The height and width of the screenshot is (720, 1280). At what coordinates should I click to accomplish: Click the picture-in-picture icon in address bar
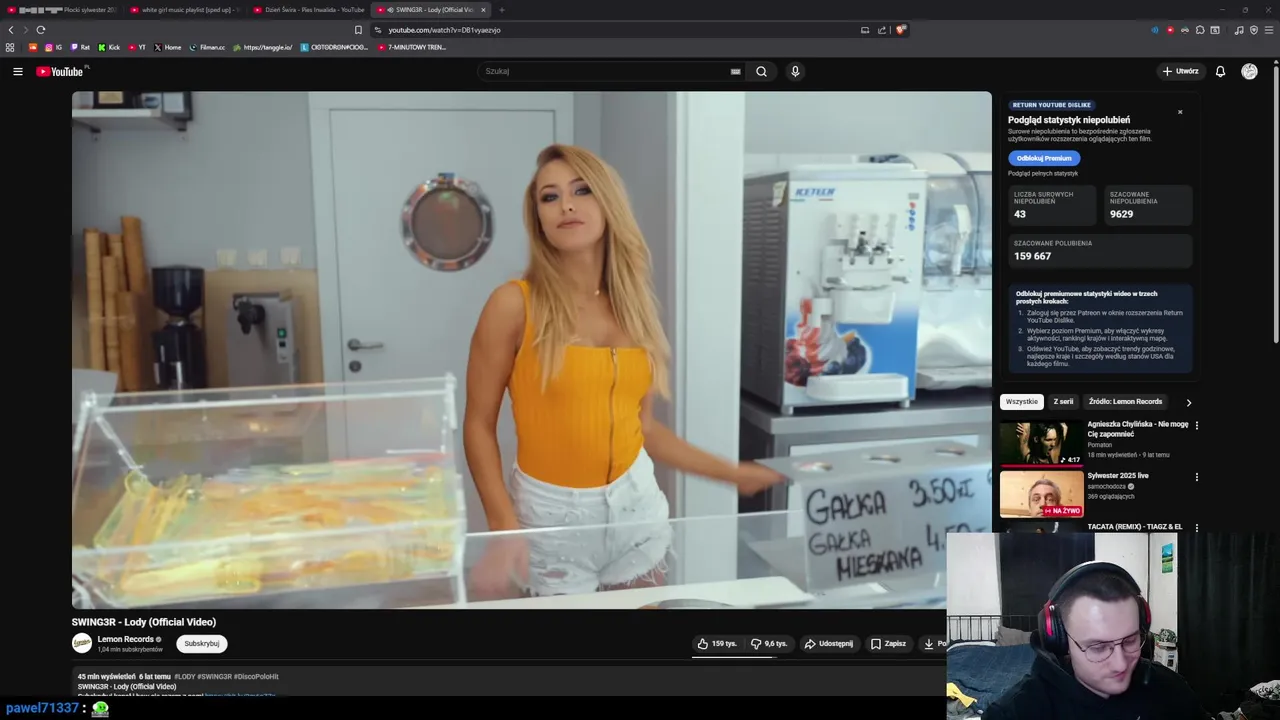[x=865, y=30]
